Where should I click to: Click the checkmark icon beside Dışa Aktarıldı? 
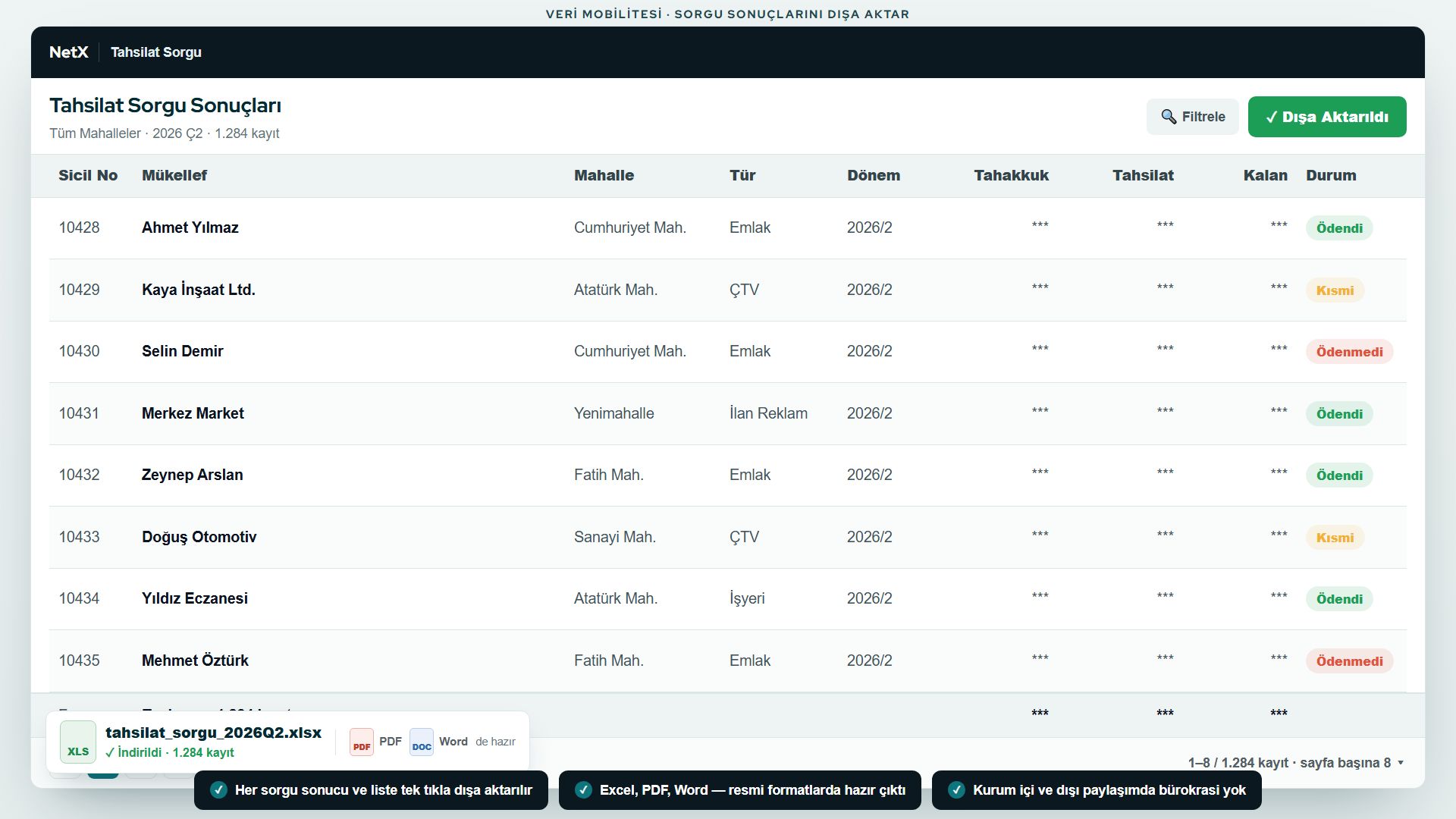(x=1271, y=117)
